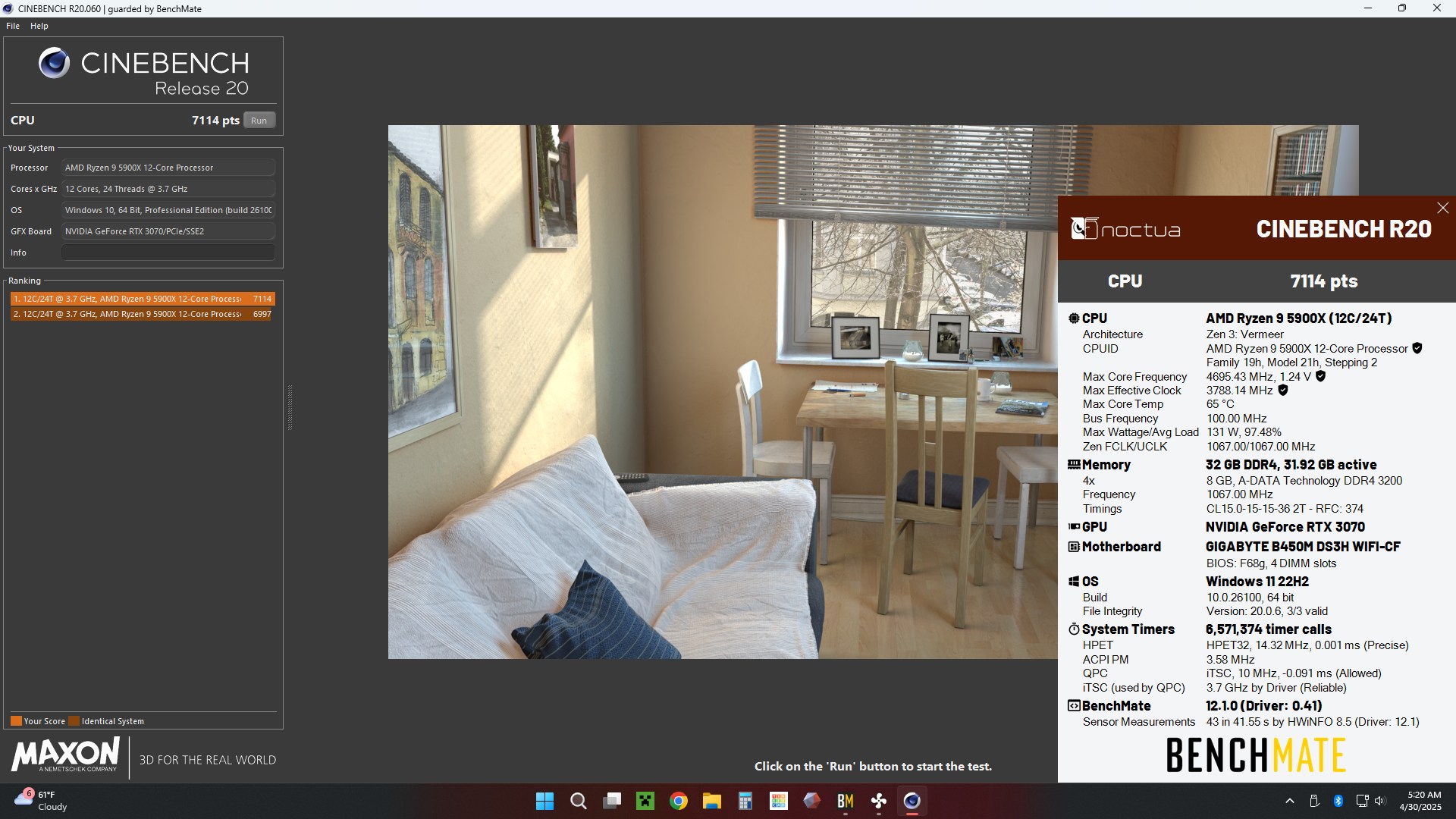Open Google Chrome from the taskbar
This screenshot has width=1456, height=819.
678,801
